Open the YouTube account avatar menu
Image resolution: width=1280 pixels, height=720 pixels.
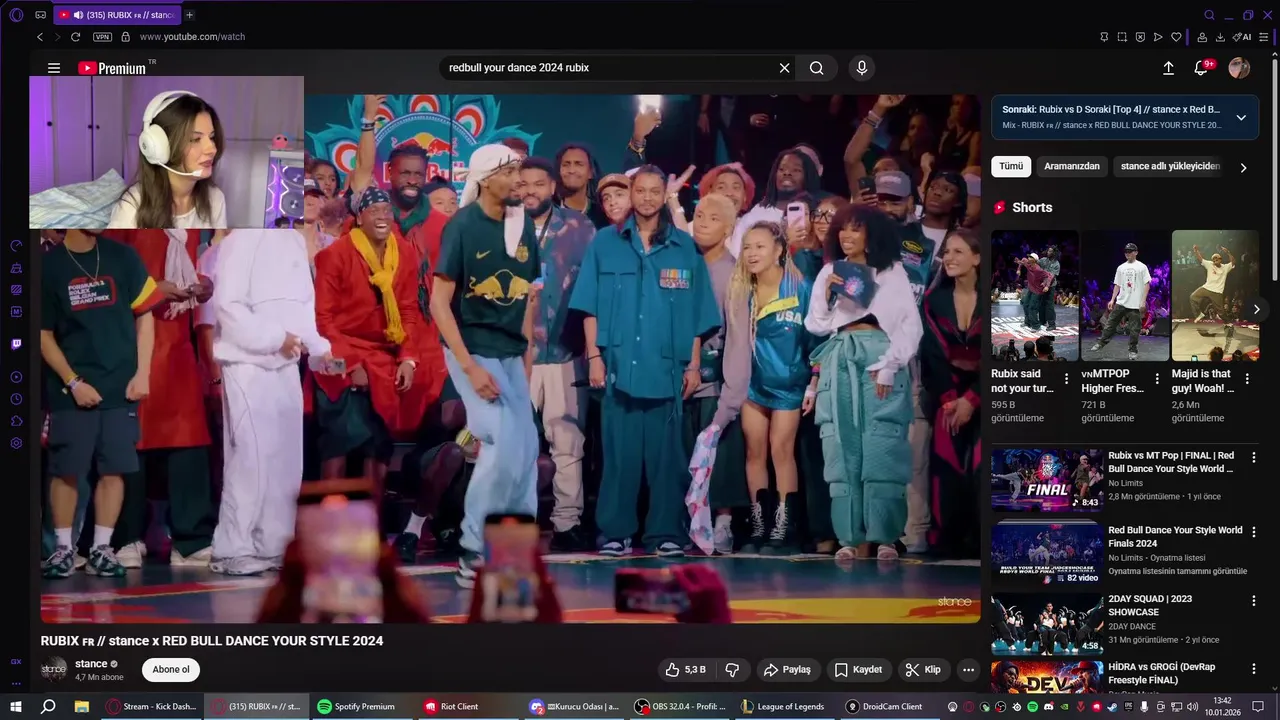(1239, 68)
